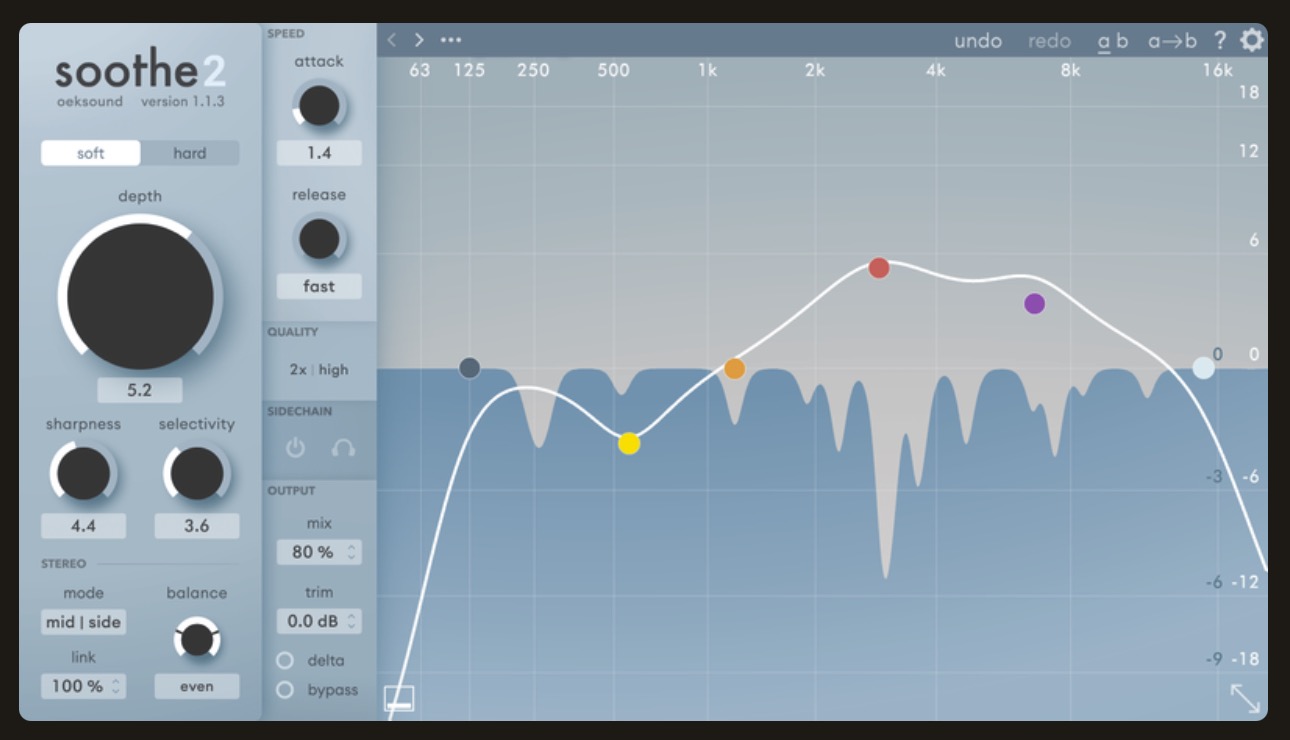
Task: Click the version 1.1.3 text
Action: coord(183,102)
